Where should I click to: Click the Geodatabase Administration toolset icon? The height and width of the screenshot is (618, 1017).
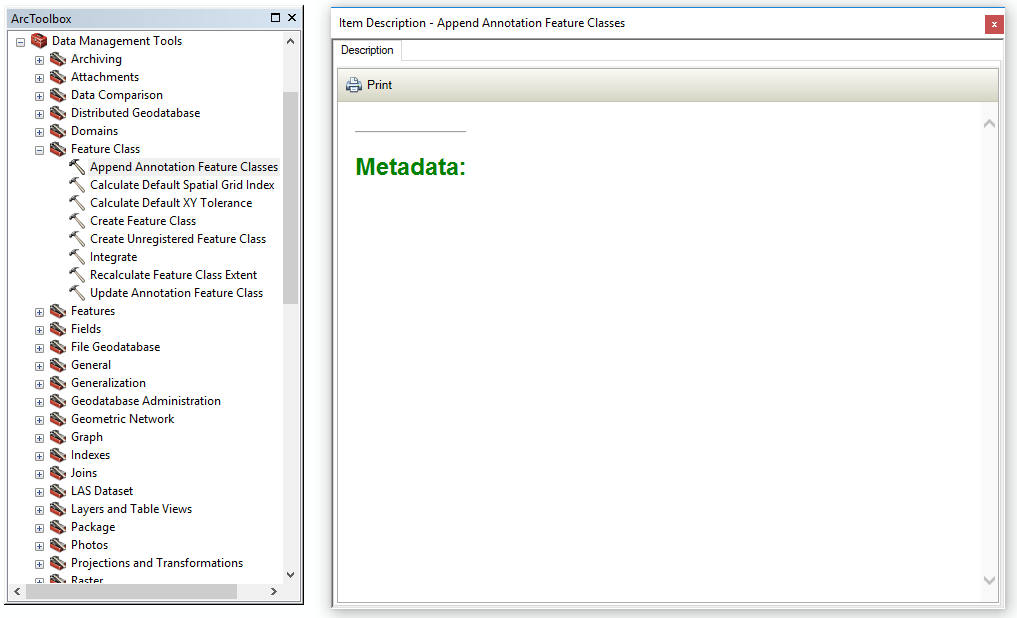pos(58,401)
